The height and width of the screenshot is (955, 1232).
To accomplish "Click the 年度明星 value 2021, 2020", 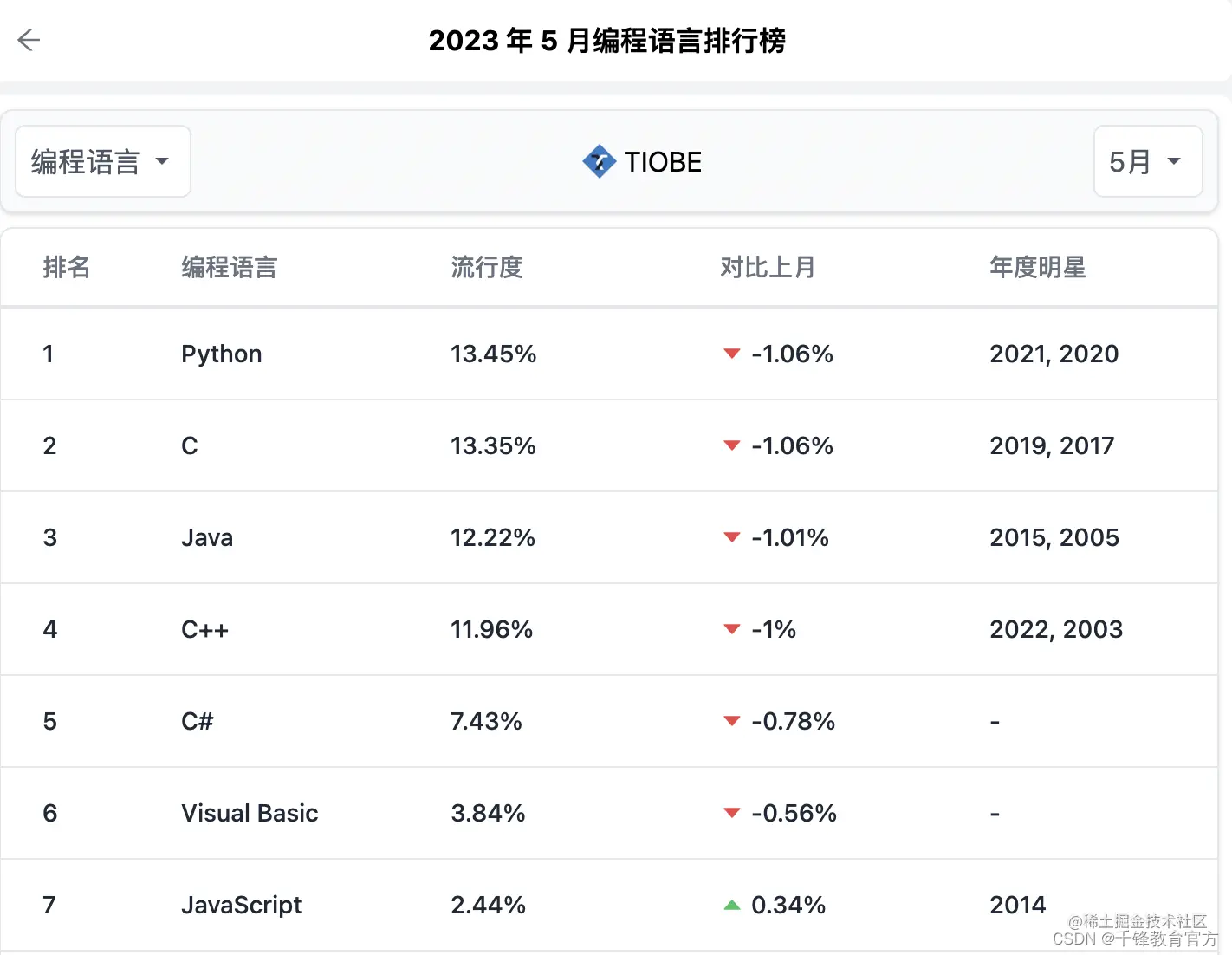I will 1054,354.
